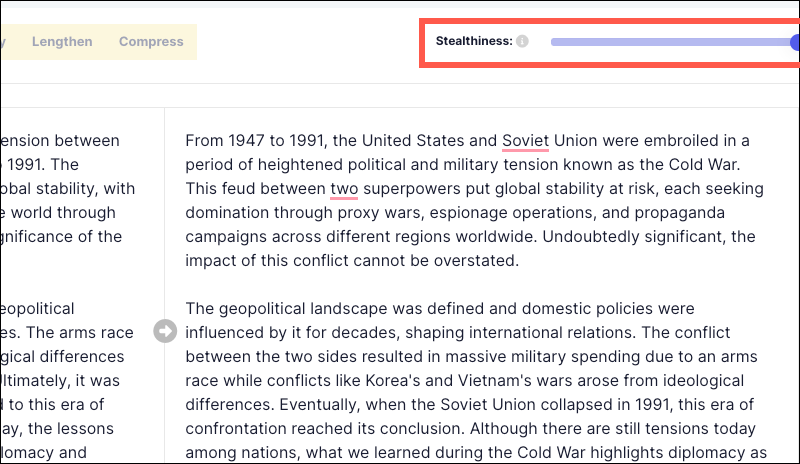Click the Stealthiness info icon
The image size is (800, 464).
pyautogui.click(x=522, y=42)
